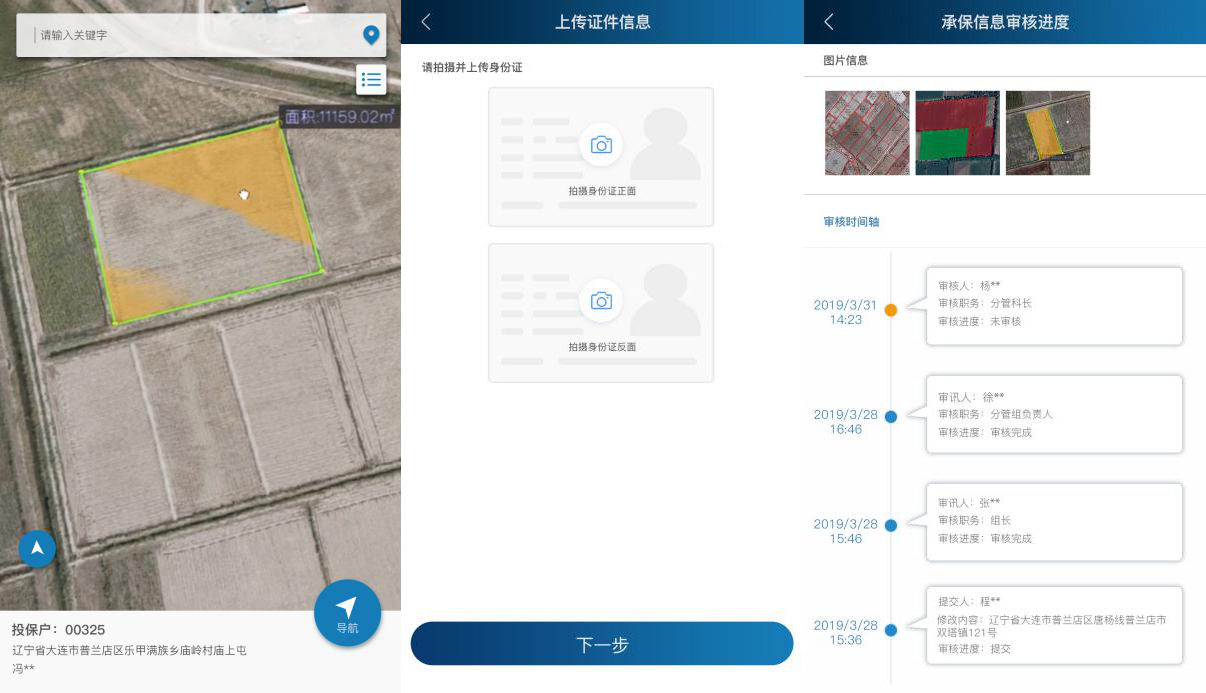Open the first red-grid field thumbnail
1206x693 pixels.
(867, 133)
